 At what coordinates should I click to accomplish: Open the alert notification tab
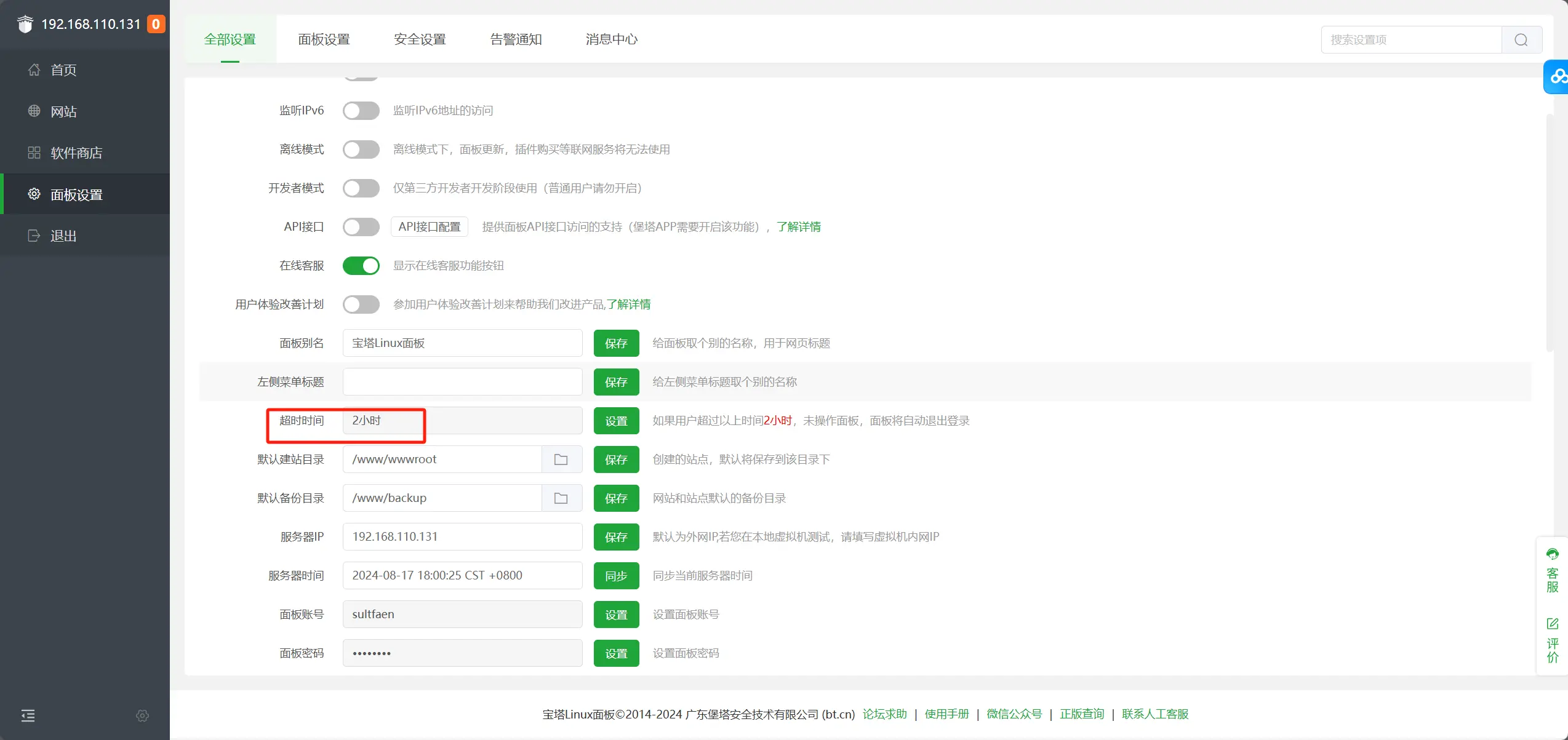tap(516, 39)
